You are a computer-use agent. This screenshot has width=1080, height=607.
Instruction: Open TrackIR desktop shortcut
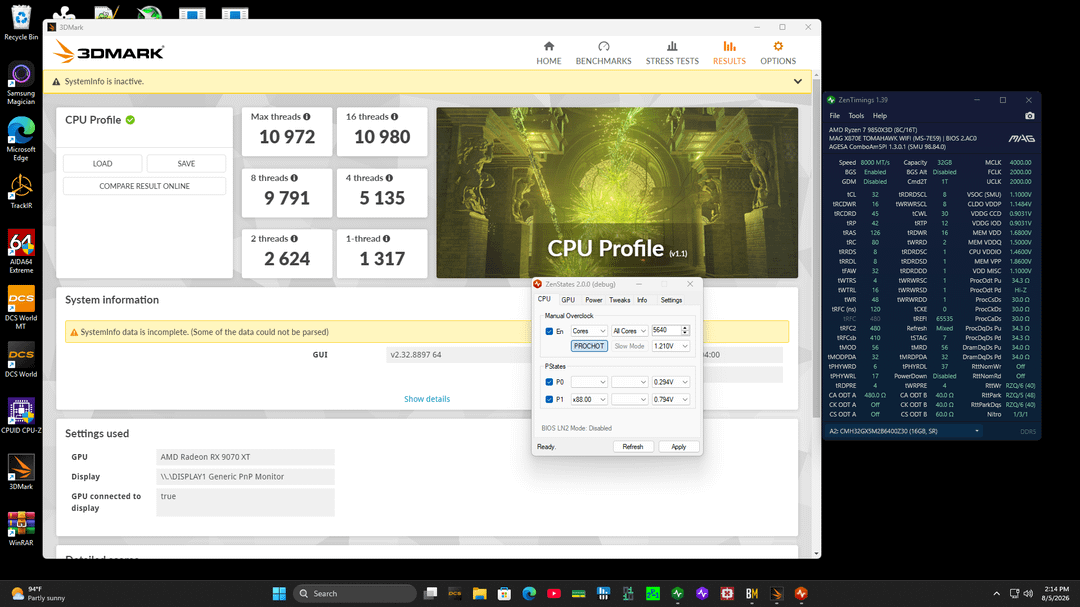[x=21, y=192]
